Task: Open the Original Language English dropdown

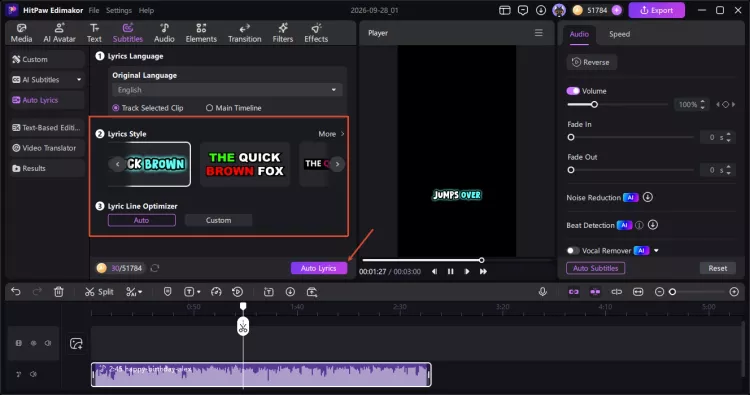Action: [x=227, y=90]
